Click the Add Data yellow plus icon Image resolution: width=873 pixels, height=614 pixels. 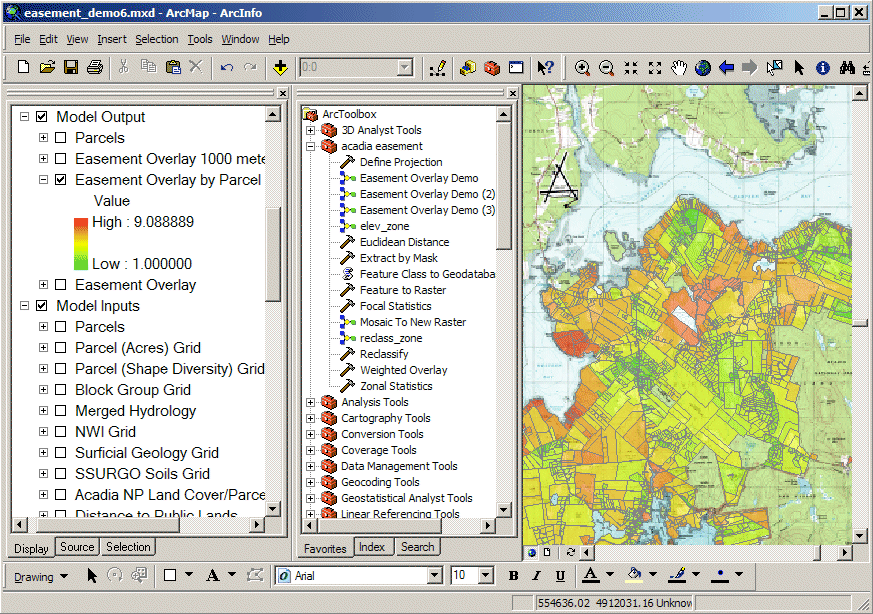coord(280,67)
